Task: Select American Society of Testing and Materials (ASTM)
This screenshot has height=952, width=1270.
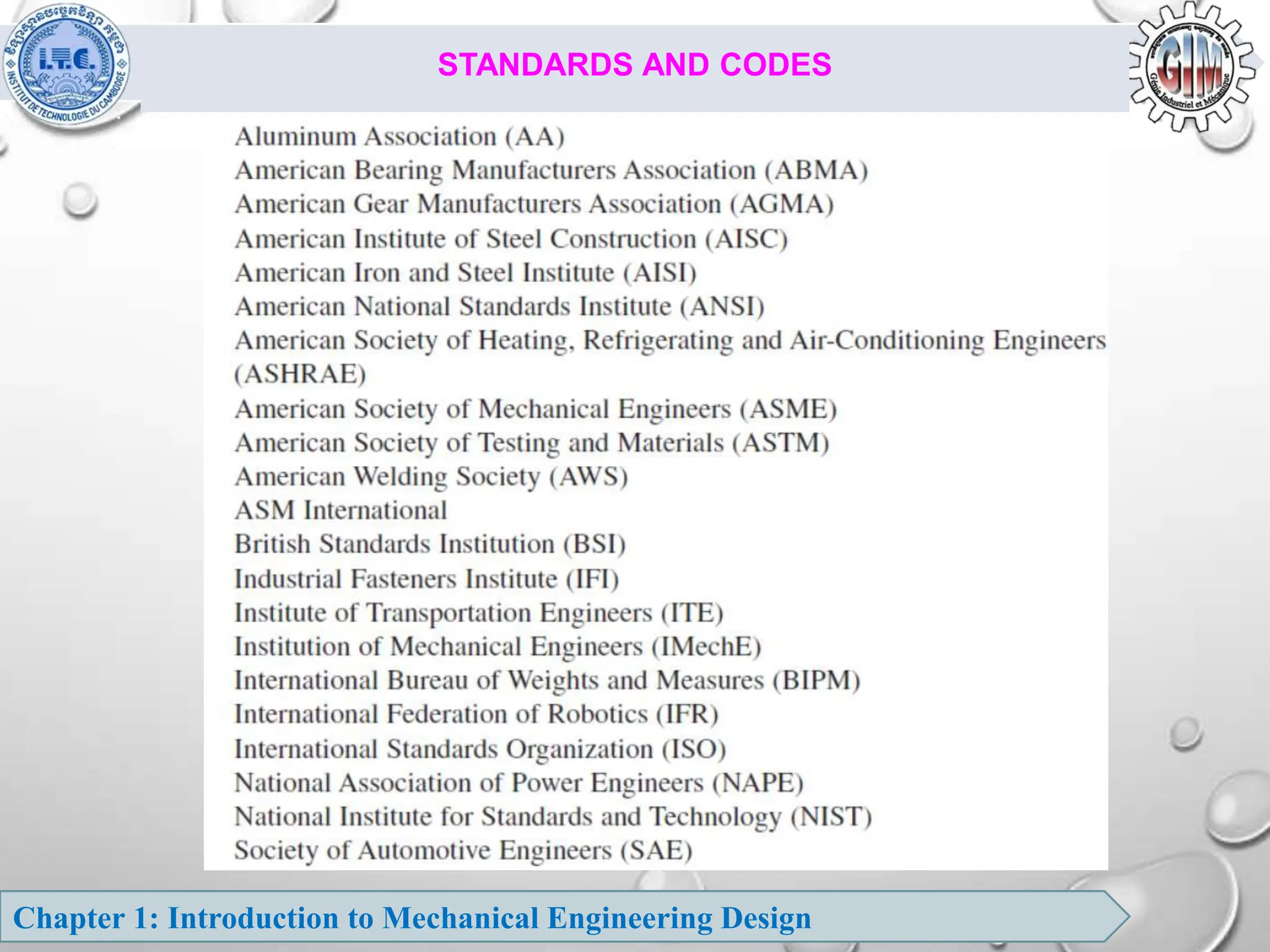Action: click(532, 444)
